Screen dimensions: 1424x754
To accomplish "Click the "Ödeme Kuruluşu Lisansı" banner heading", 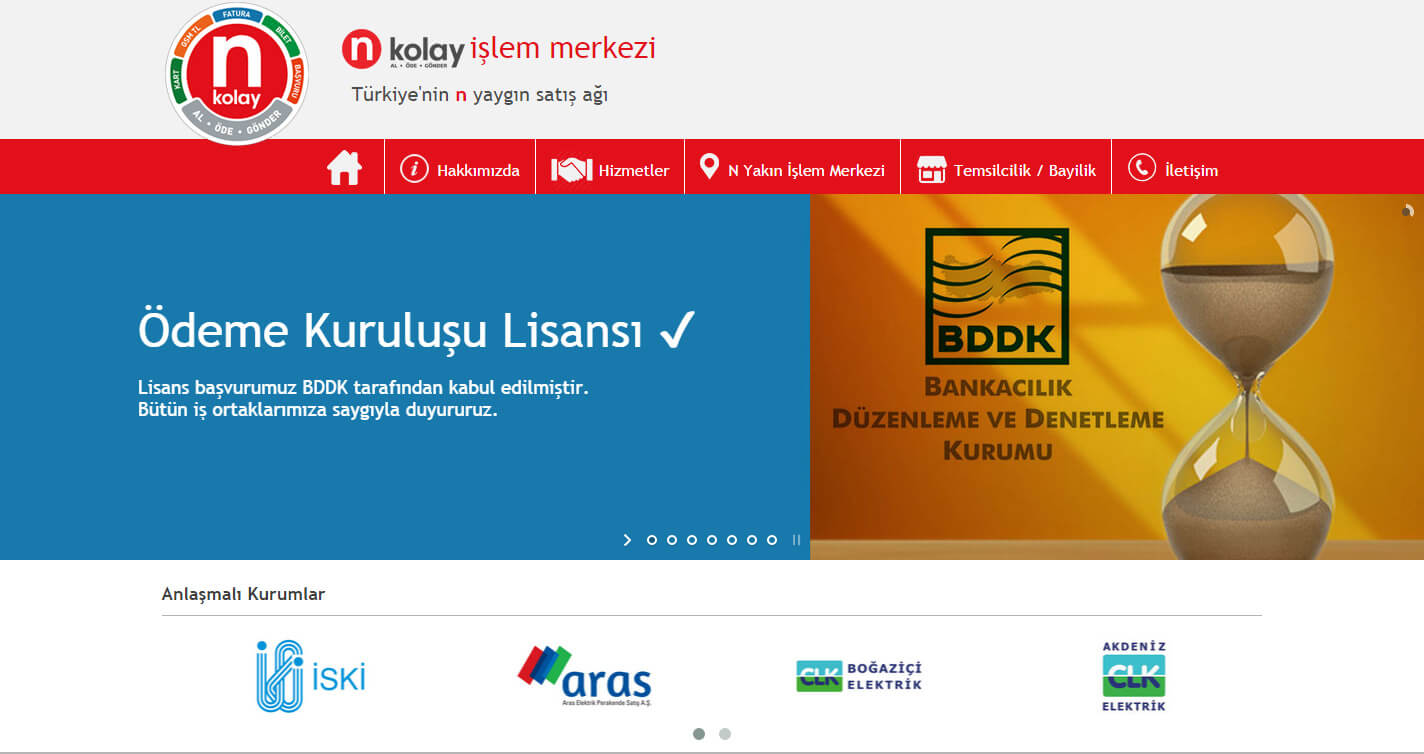I will point(417,330).
